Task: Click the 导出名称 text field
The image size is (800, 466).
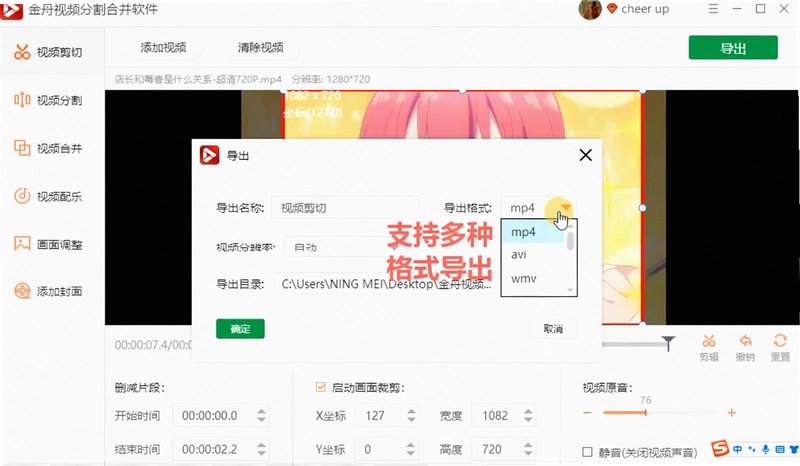Action: [345, 208]
